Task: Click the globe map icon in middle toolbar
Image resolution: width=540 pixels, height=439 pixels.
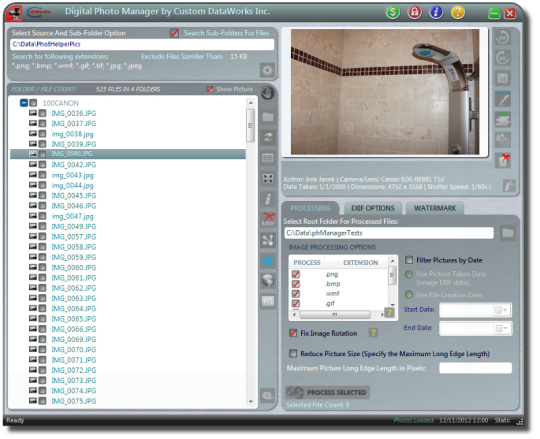Action: 268,281
